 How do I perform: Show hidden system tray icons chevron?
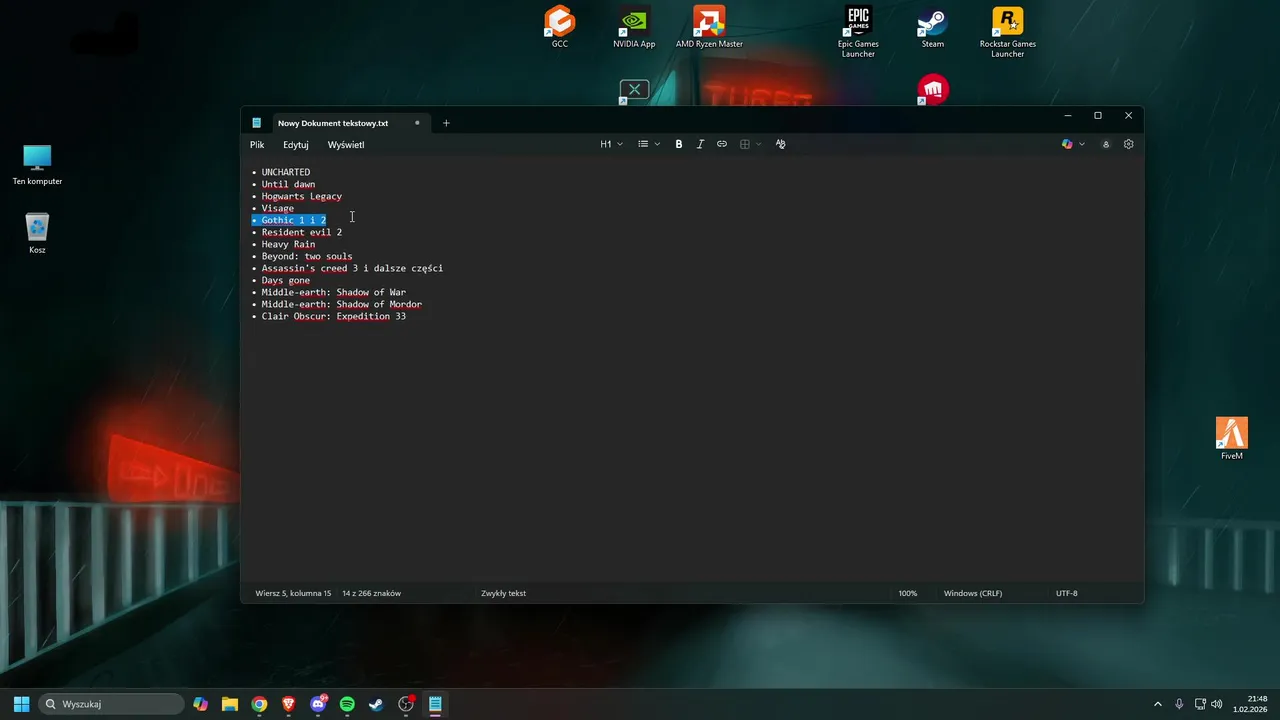[x=1158, y=704]
